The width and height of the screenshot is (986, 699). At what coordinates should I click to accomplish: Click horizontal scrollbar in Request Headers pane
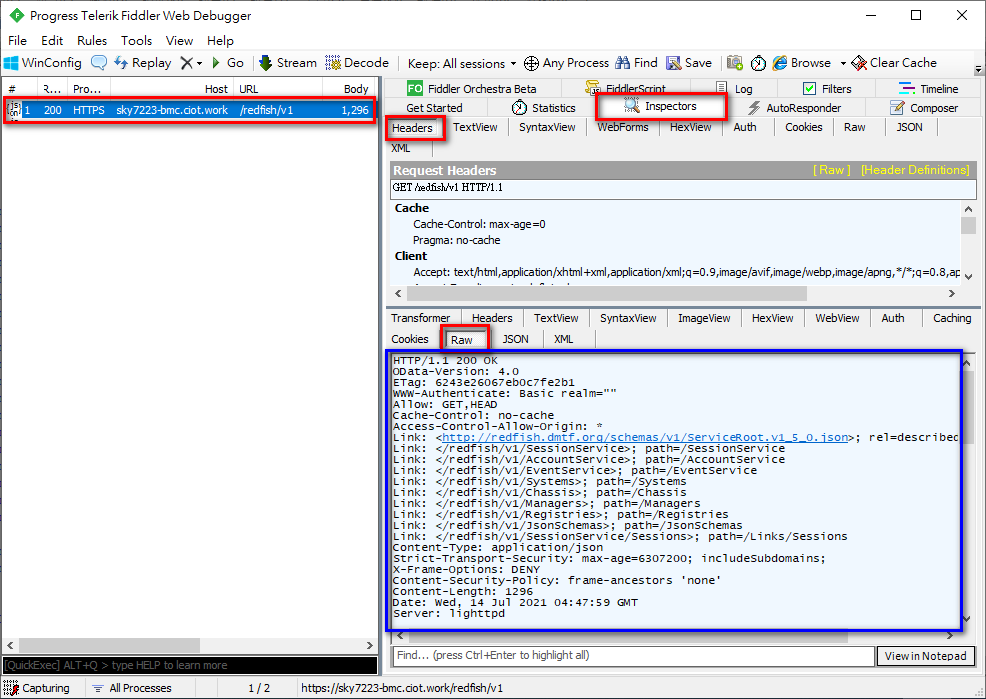coord(620,294)
